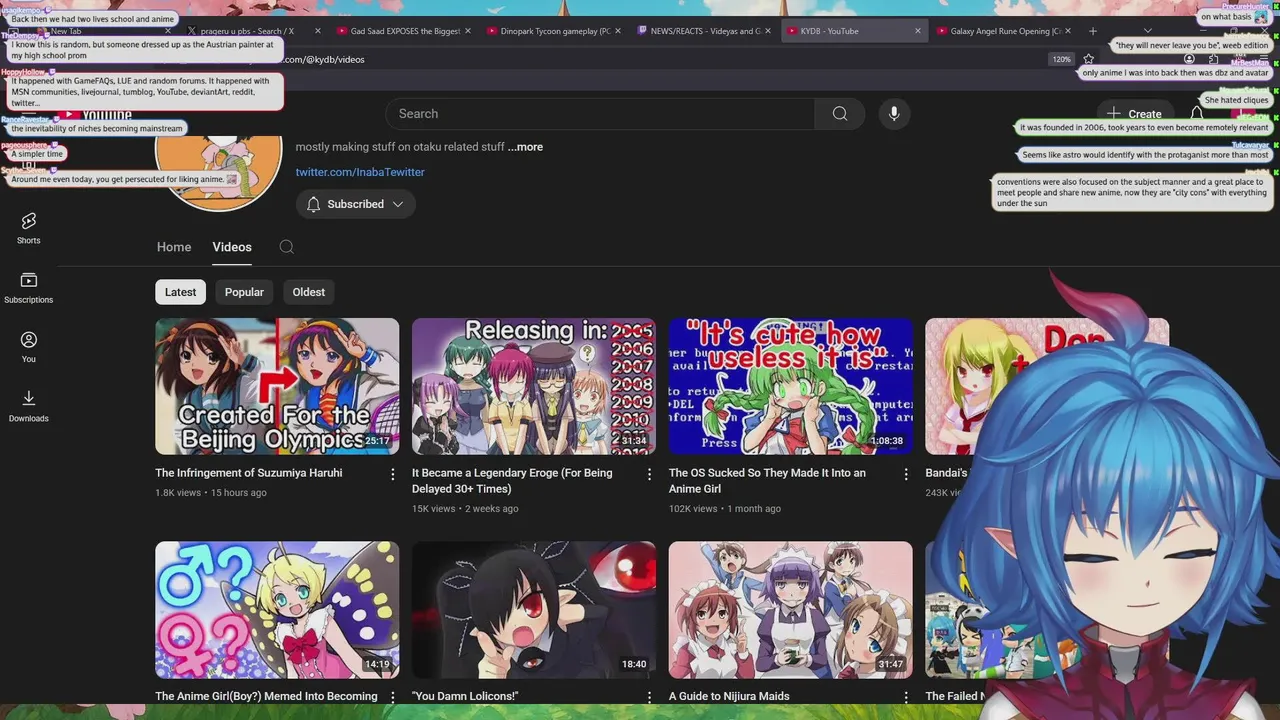The image size is (1280, 720).
Task: Sort videos by Oldest
Action: point(308,292)
